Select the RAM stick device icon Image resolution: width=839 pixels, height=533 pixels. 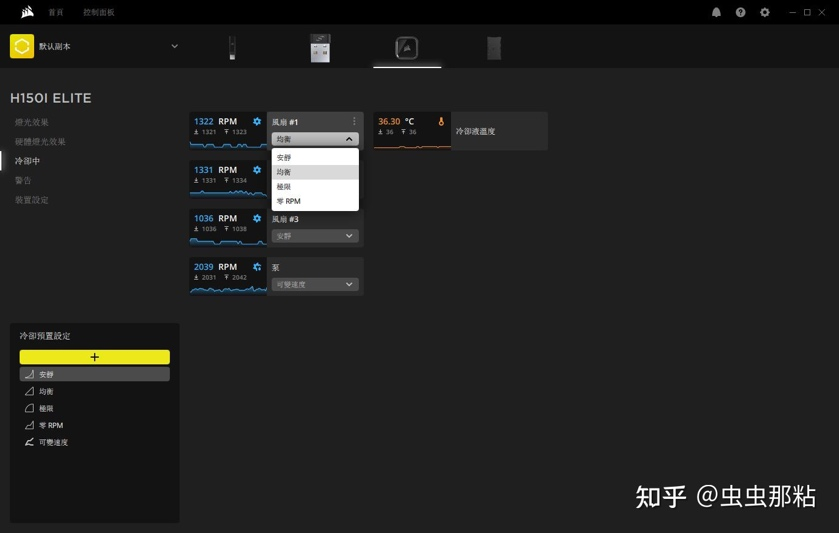pyautogui.click(x=232, y=48)
